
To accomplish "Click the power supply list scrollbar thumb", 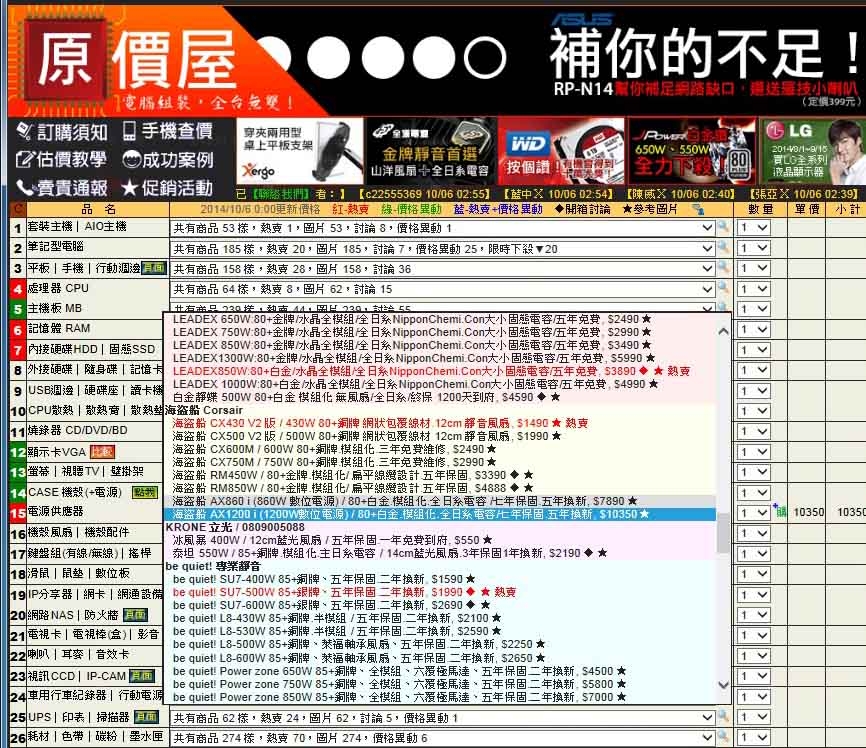I will (723, 533).
